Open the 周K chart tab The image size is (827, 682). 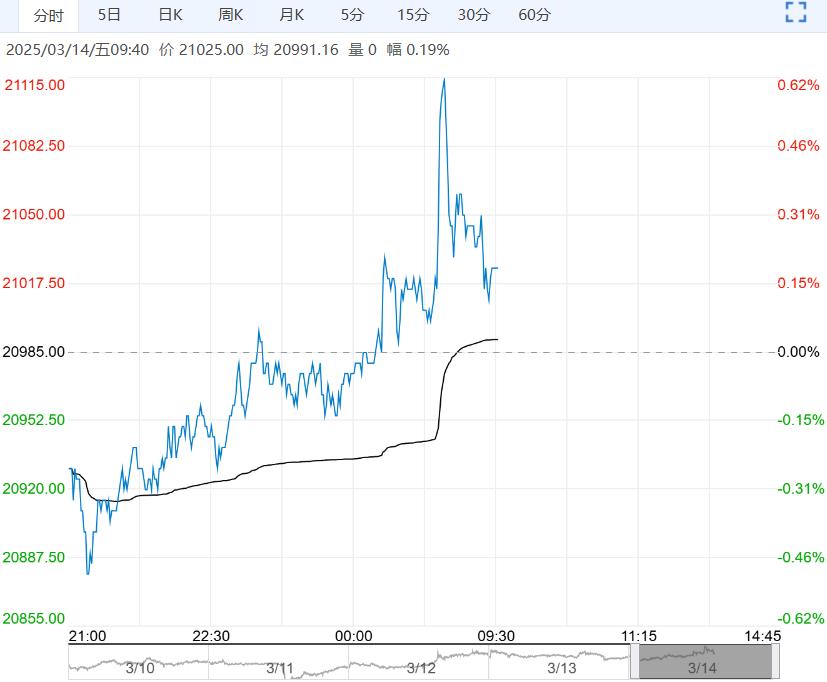pos(230,15)
